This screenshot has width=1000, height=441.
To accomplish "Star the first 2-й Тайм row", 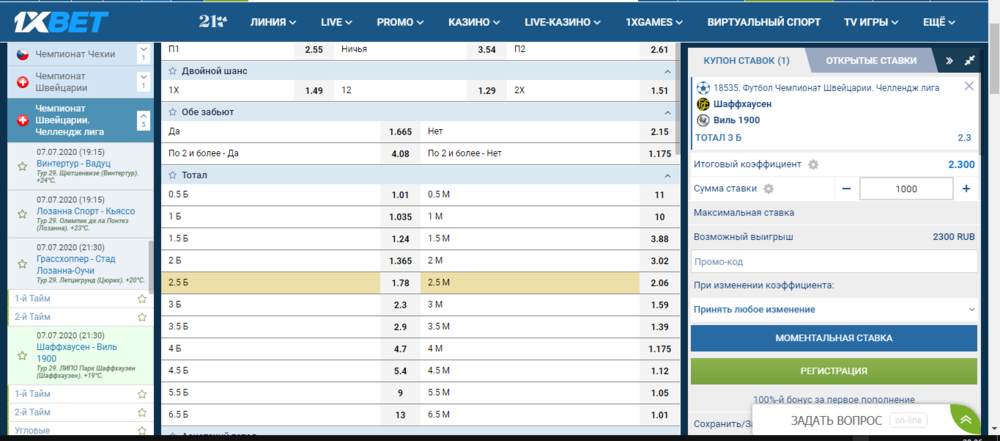I will [142, 317].
